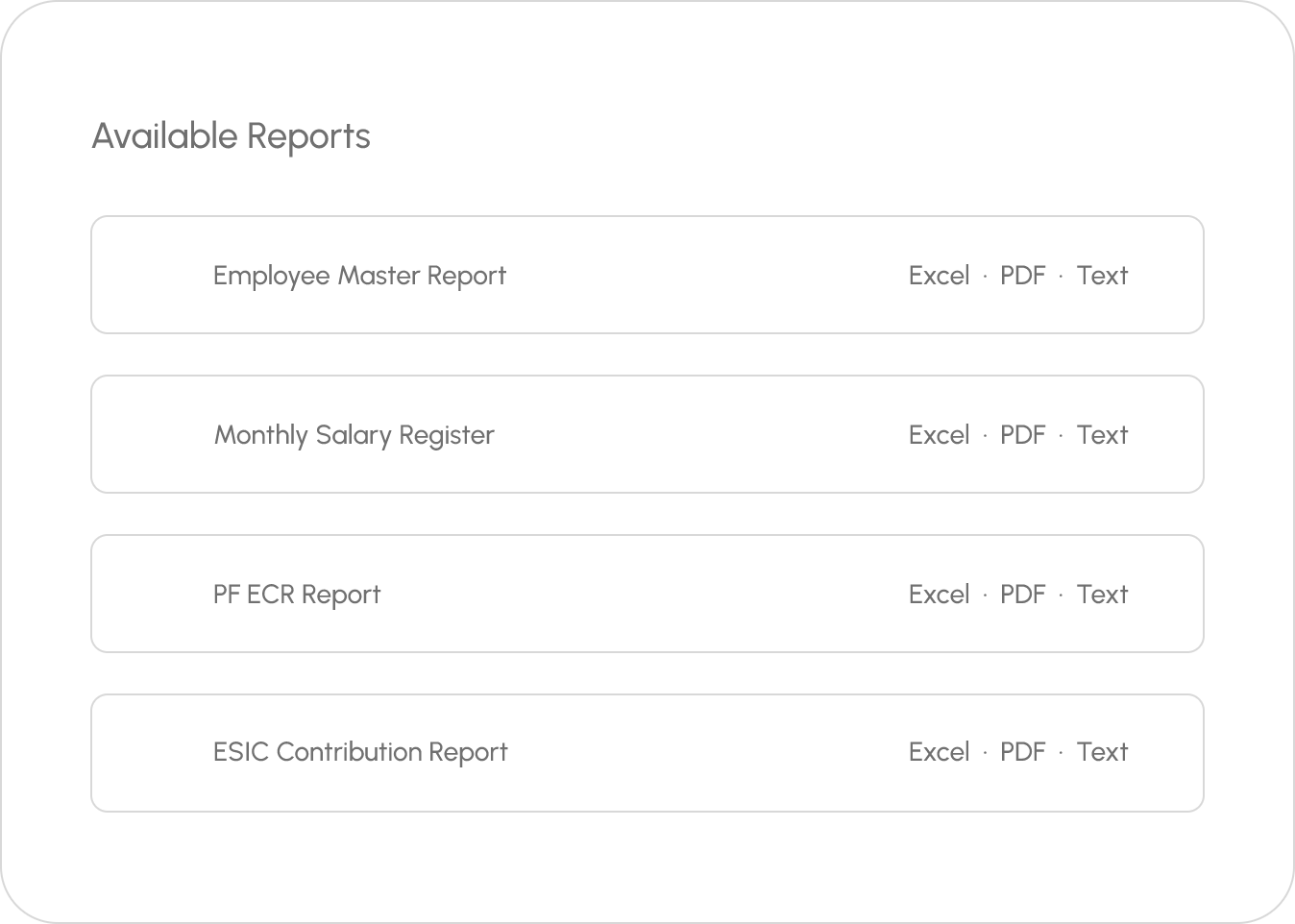Open PF ECR Report as PDF

tap(1022, 595)
